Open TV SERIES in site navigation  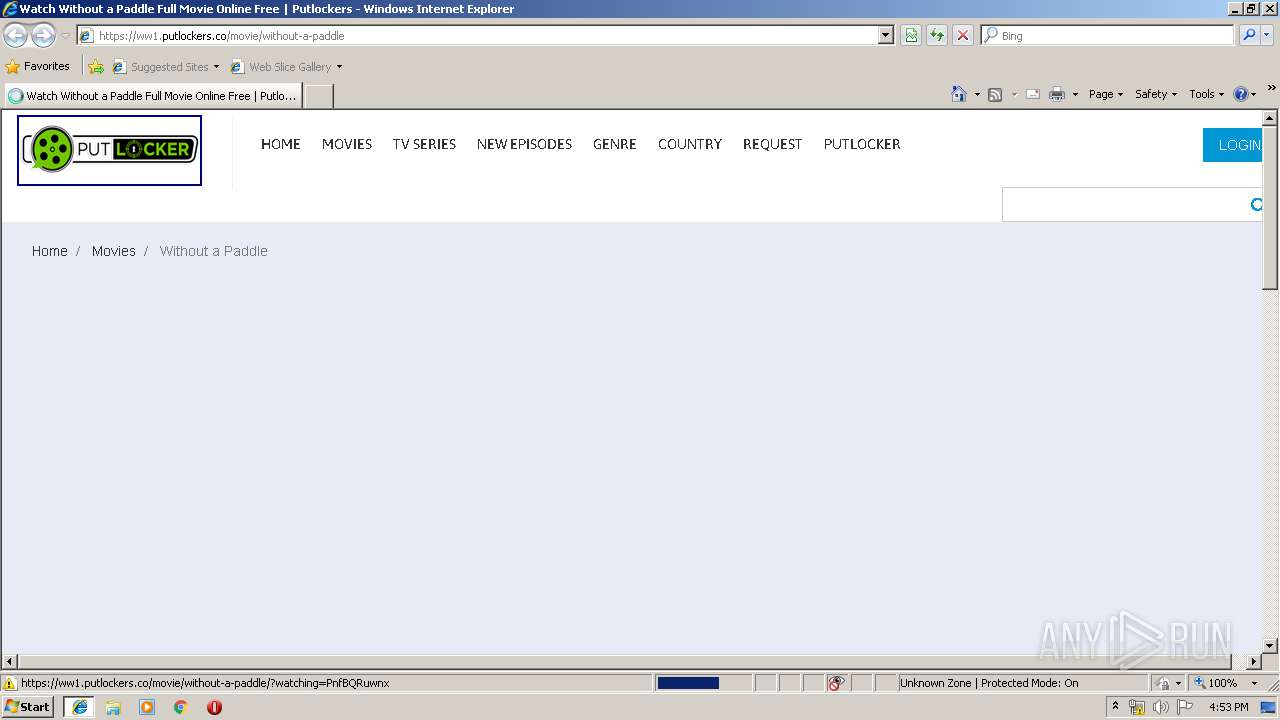coord(424,144)
